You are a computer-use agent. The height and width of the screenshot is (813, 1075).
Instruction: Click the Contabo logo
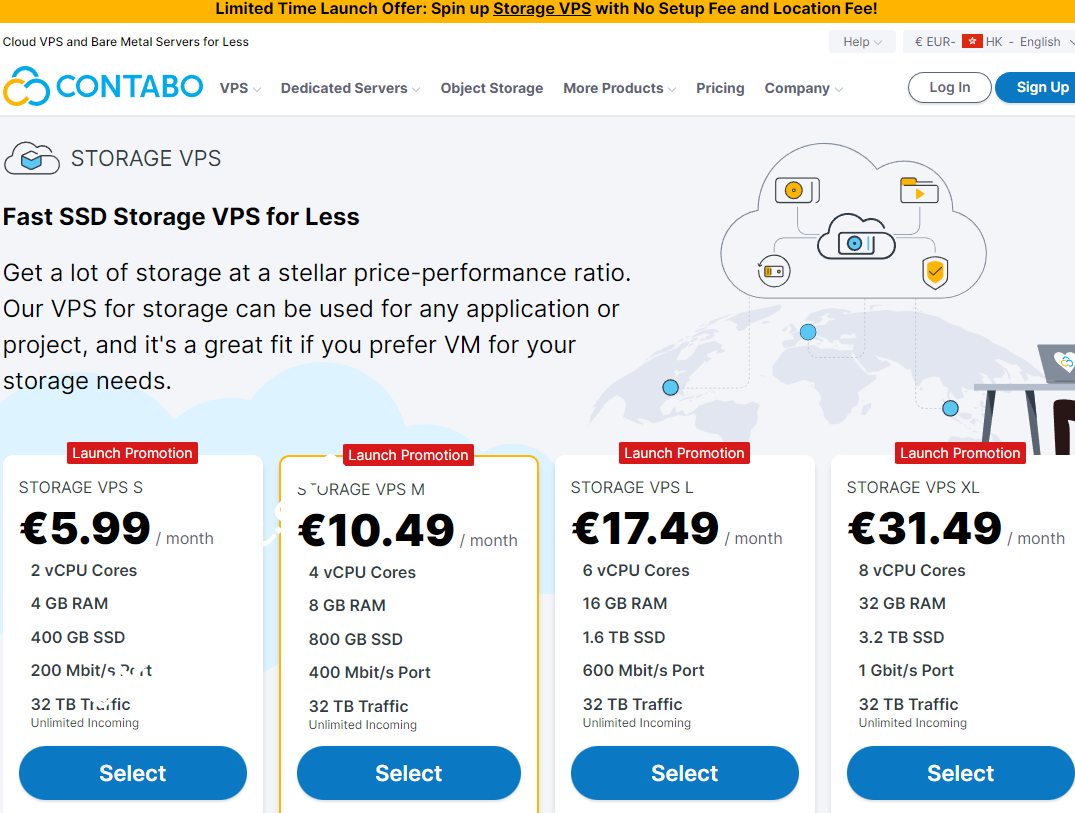(103, 87)
